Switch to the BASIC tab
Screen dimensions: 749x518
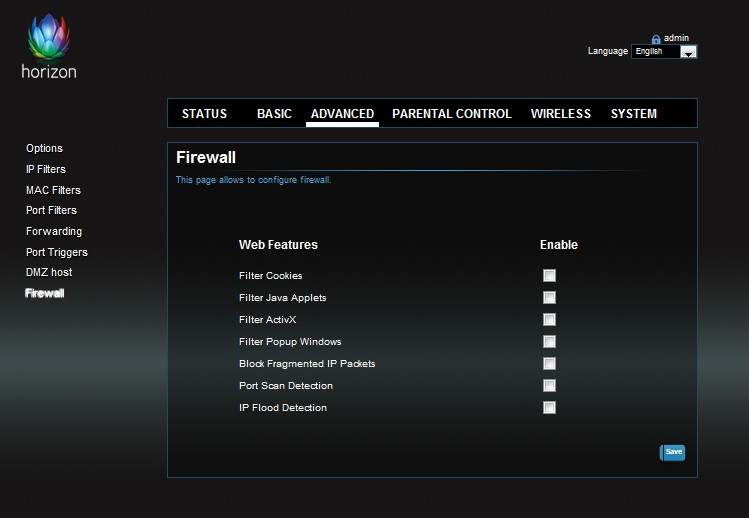pos(274,114)
